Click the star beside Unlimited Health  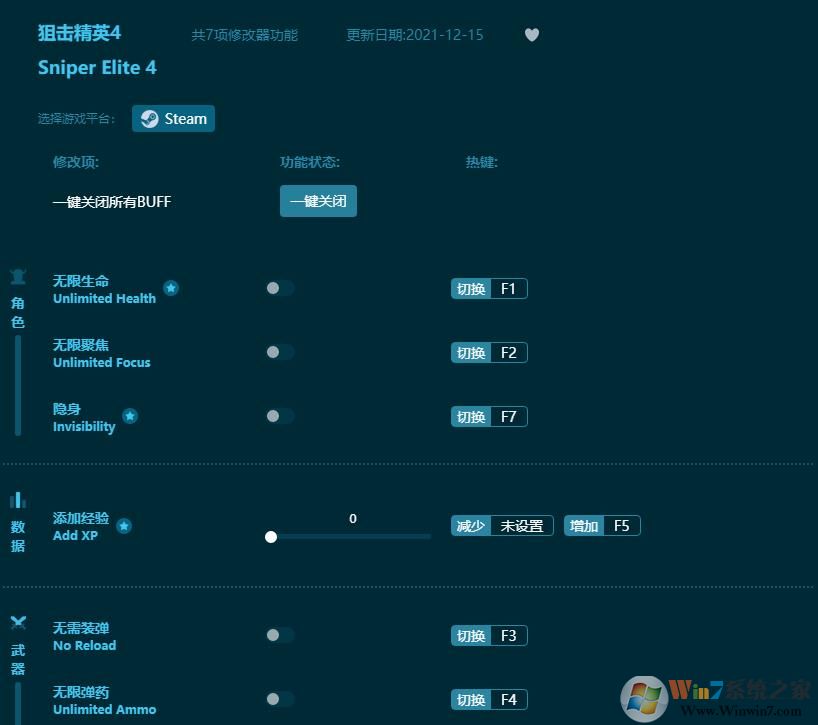[x=171, y=288]
